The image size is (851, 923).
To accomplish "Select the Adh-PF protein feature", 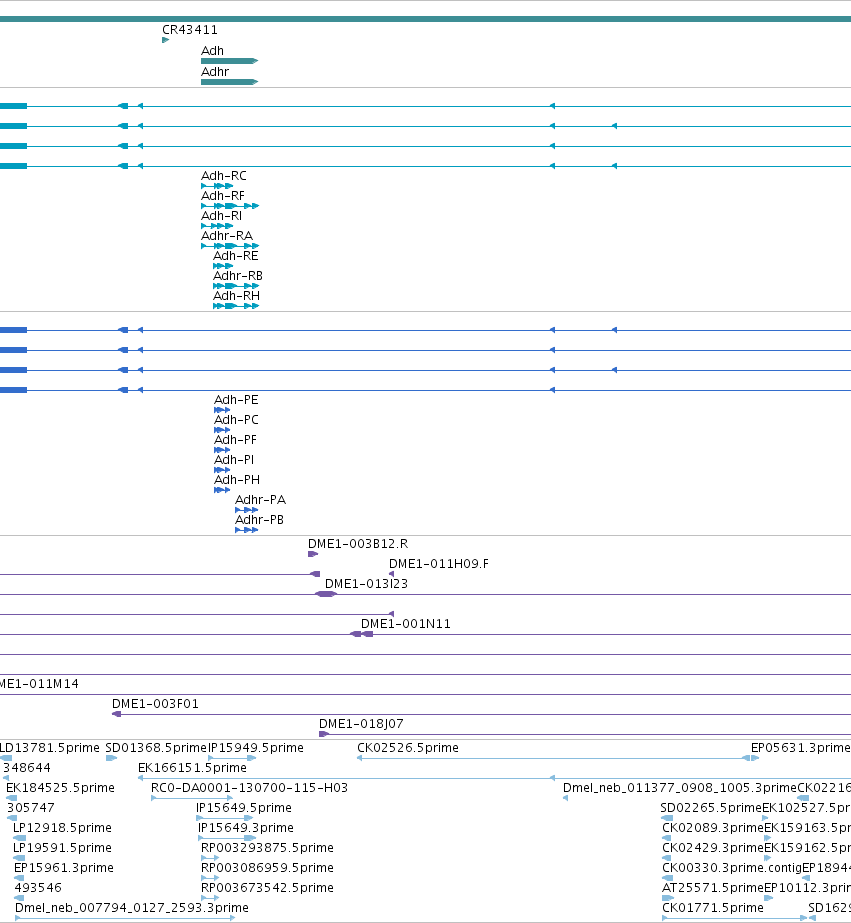I will [x=222, y=450].
